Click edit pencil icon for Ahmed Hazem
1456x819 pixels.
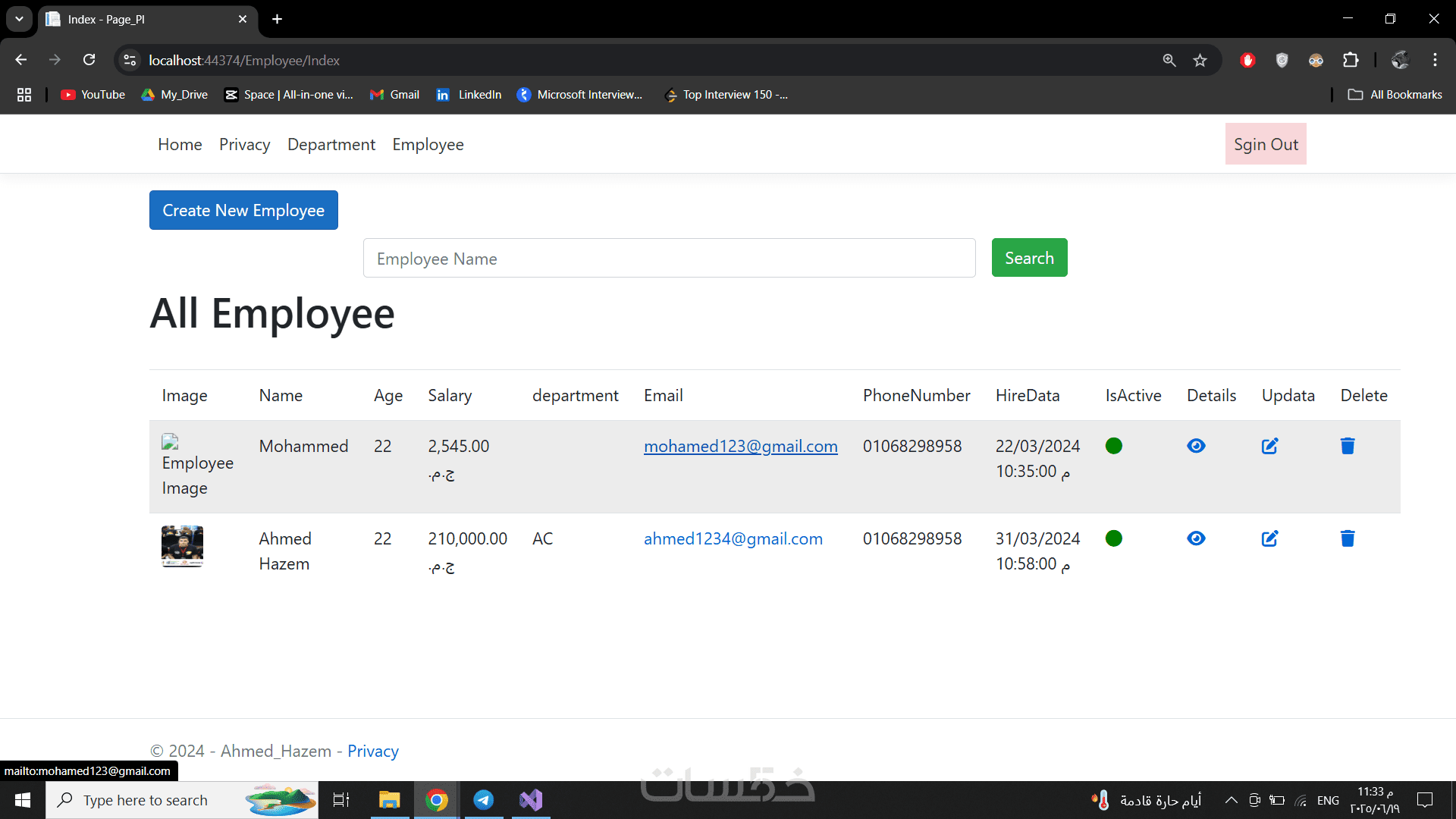pyautogui.click(x=1269, y=538)
